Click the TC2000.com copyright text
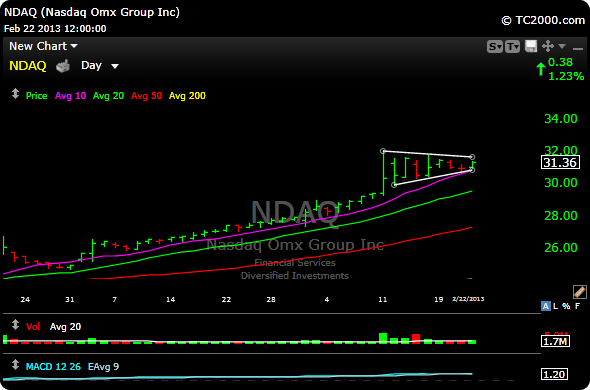Viewport: 590px width, 390px height. [x=544, y=20]
